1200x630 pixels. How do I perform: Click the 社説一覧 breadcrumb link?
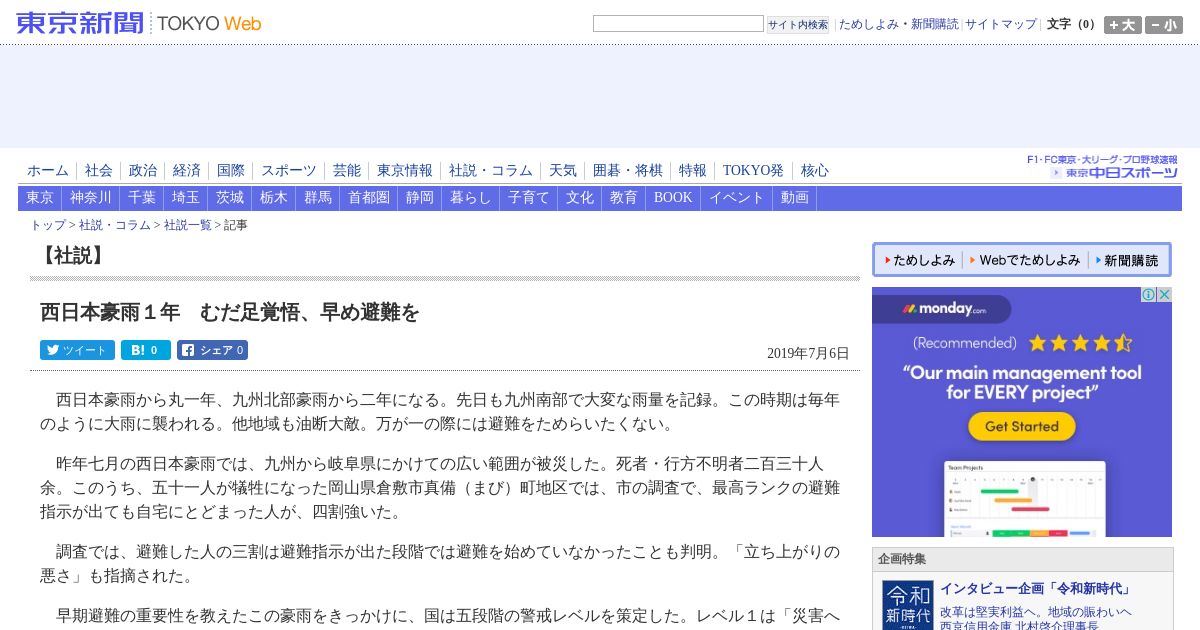188,225
